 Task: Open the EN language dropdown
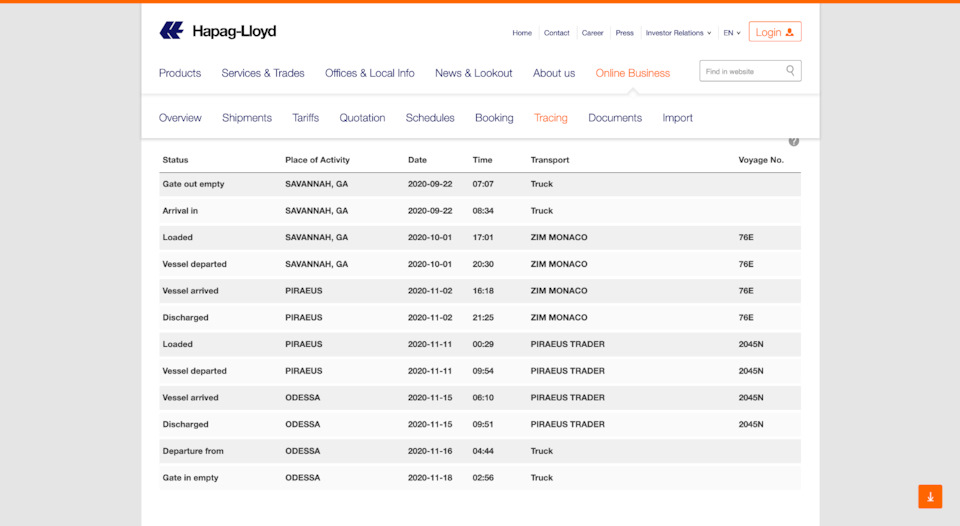(732, 33)
